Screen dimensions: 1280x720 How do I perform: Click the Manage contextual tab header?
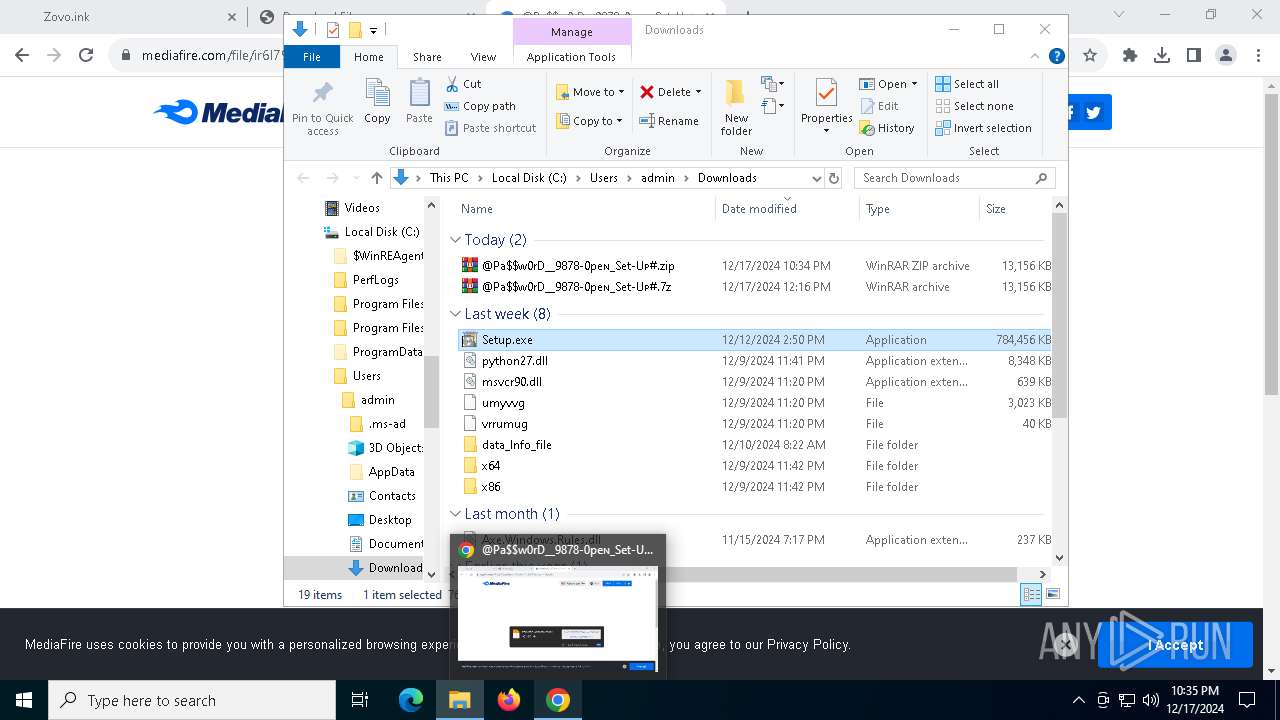point(572,32)
